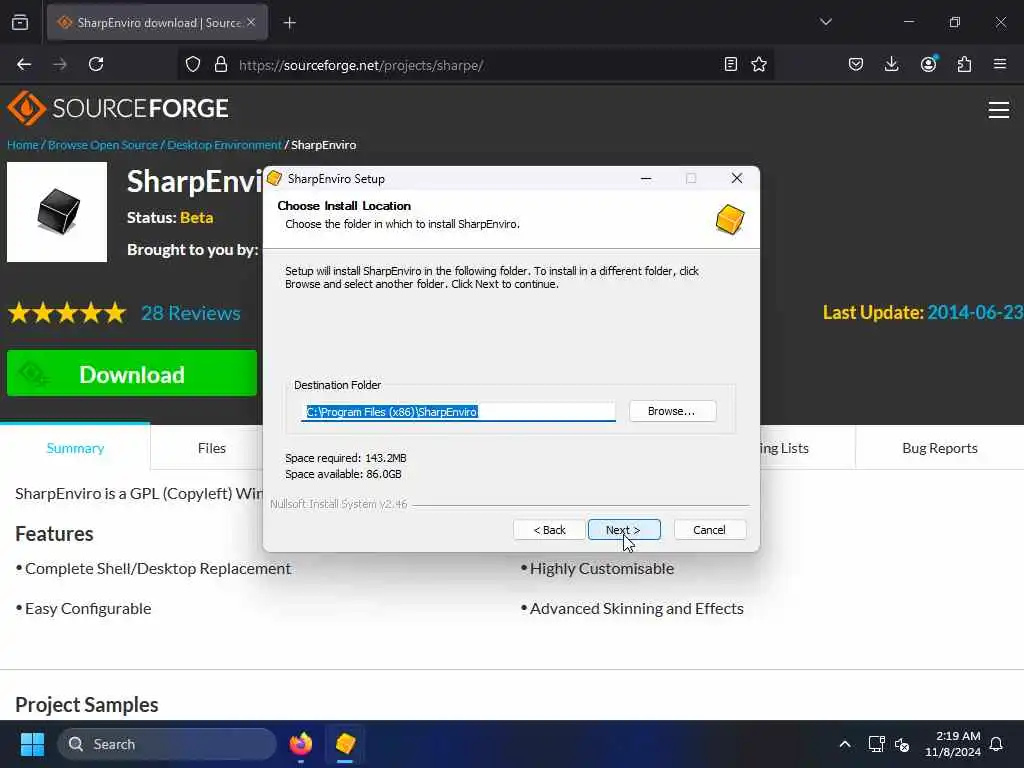Click the yellow cube icon in setup header

point(730,219)
